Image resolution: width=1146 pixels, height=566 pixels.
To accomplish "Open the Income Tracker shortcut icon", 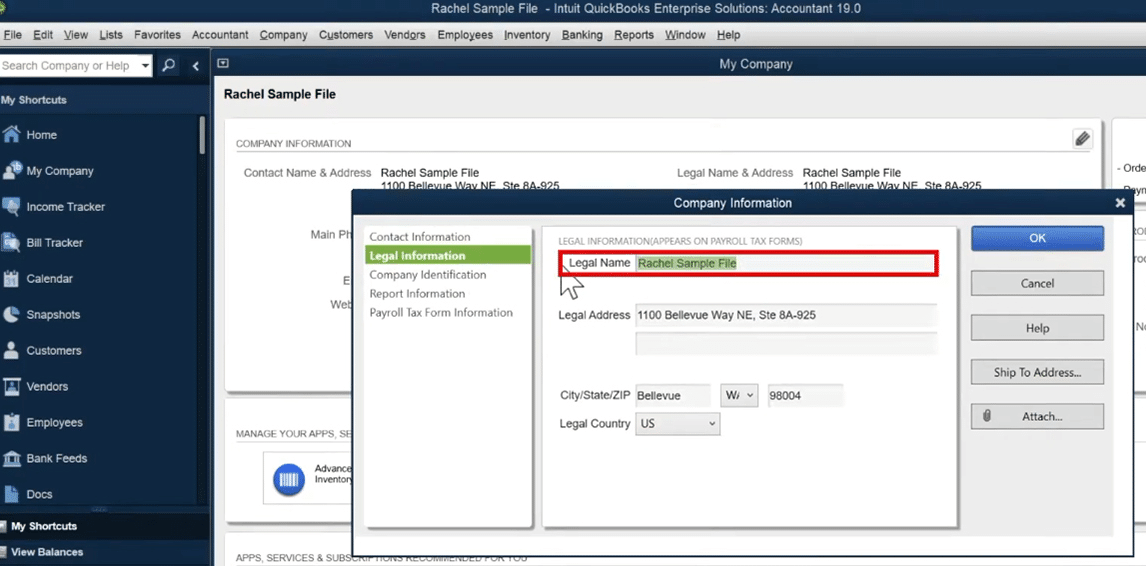I will point(12,207).
